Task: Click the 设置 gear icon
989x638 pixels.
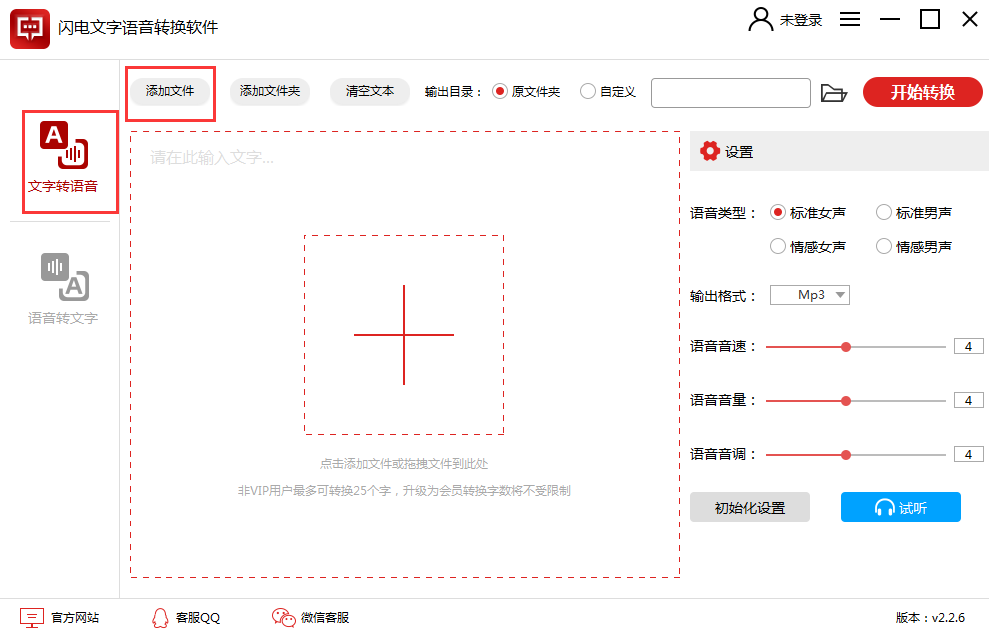Action: pos(709,151)
